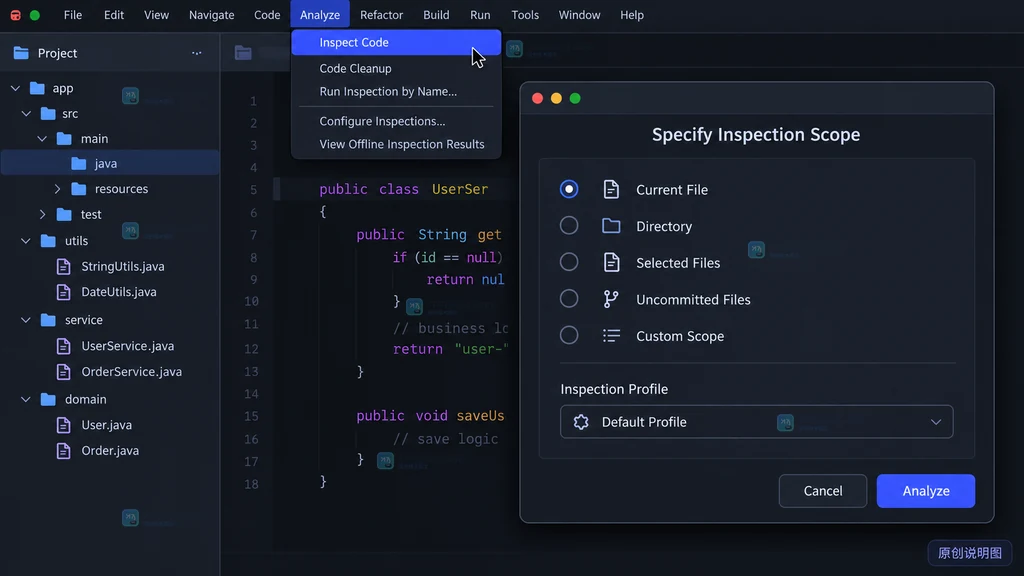Expand the resources folder chevron
This screenshot has width=1024, height=576.
coord(57,189)
